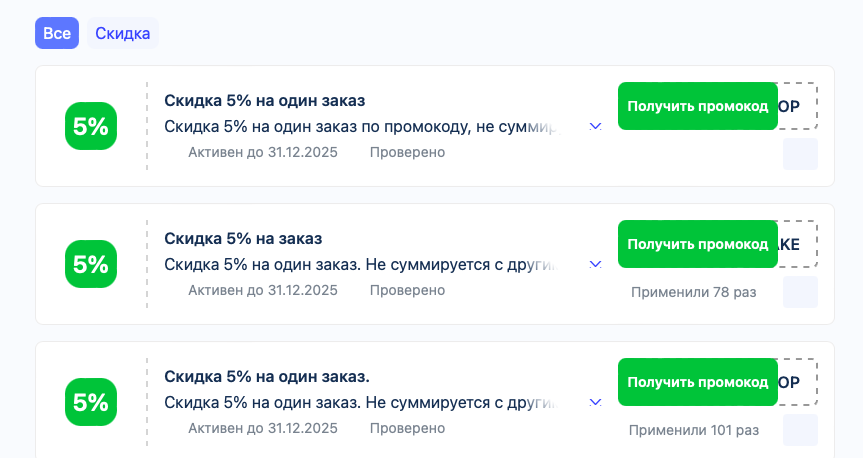Open the "Скидка 5% на заказ" title
This screenshot has width=863, height=458.
pyautogui.click(x=243, y=238)
